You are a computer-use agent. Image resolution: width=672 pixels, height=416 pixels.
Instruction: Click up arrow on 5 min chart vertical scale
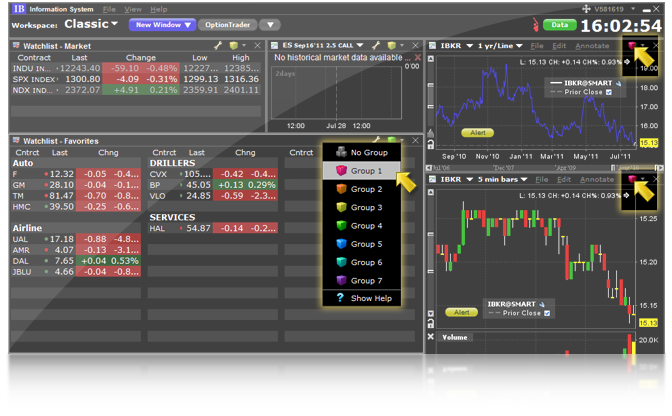(x=431, y=192)
